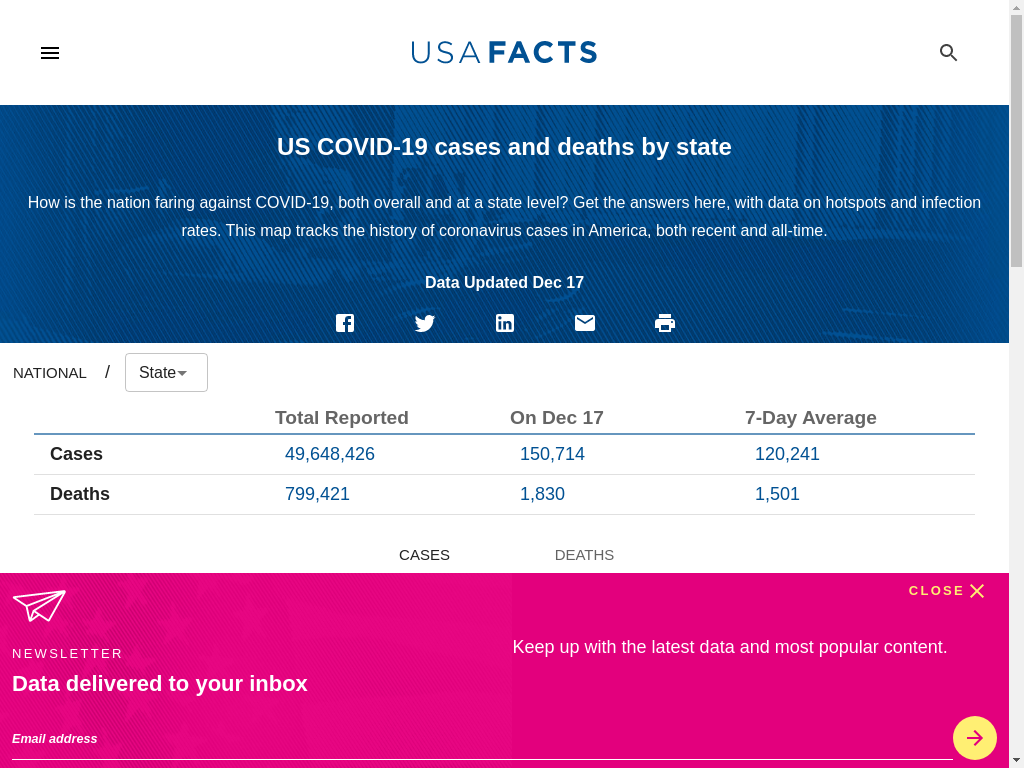Go to USAFacts homepage via logo

click(x=504, y=52)
